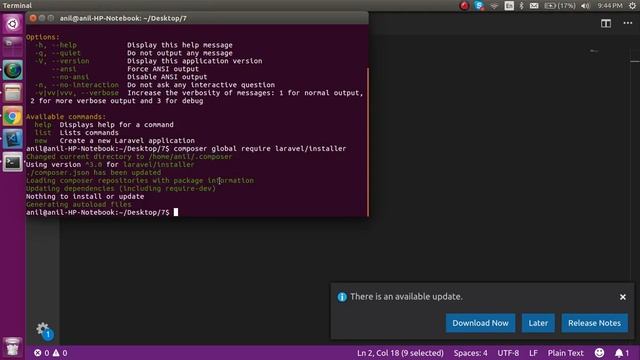
Task: Open VS Code editor more actions menu
Action: pyautogui.click(x=628, y=23)
